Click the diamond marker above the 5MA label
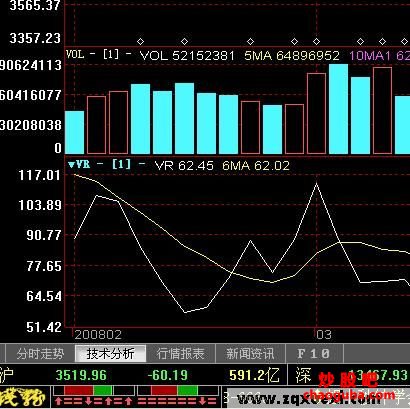The width and height of the screenshot is (410, 409). 250,42
